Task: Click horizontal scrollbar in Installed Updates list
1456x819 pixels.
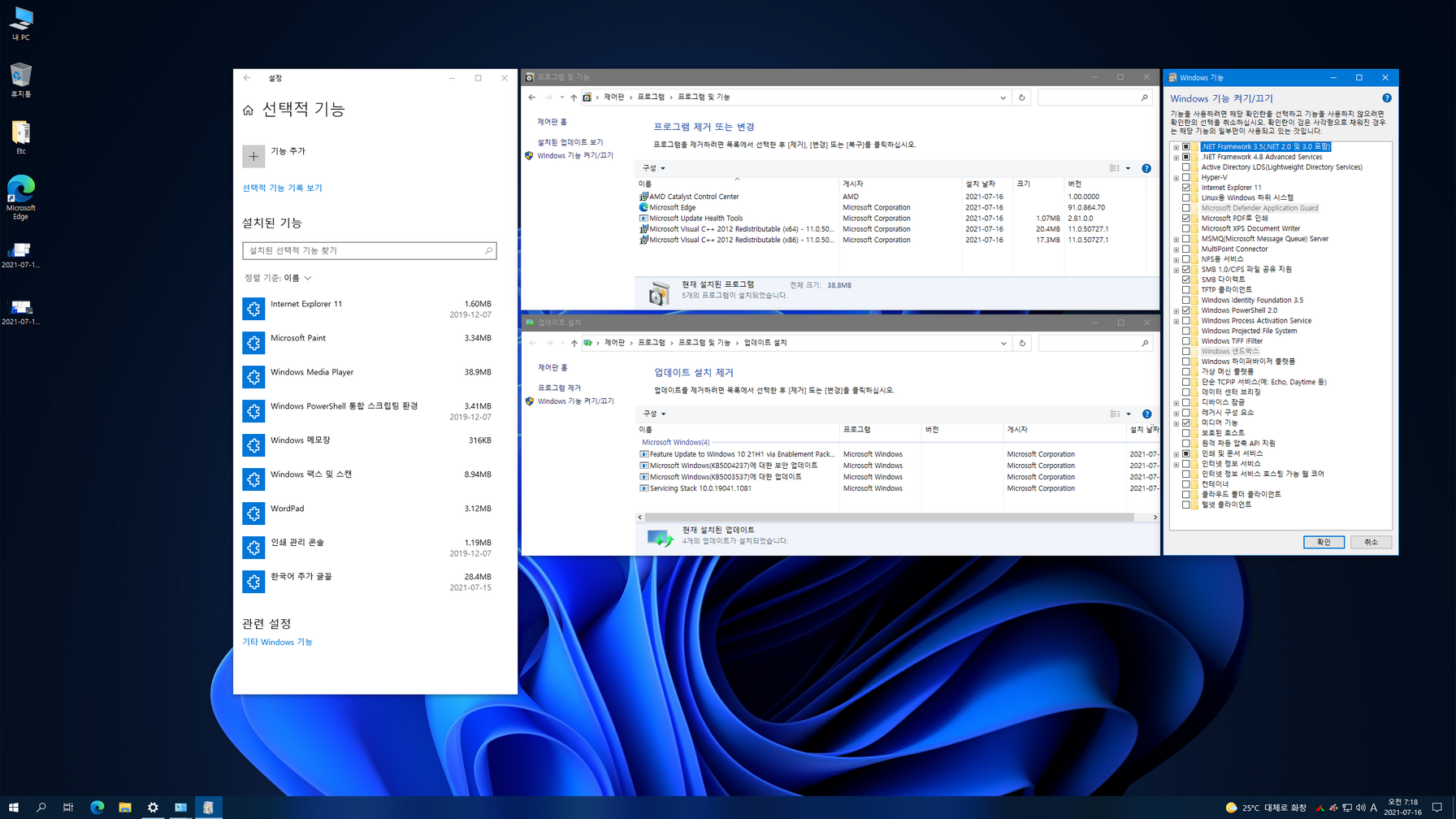Action: click(x=889, y=518)
